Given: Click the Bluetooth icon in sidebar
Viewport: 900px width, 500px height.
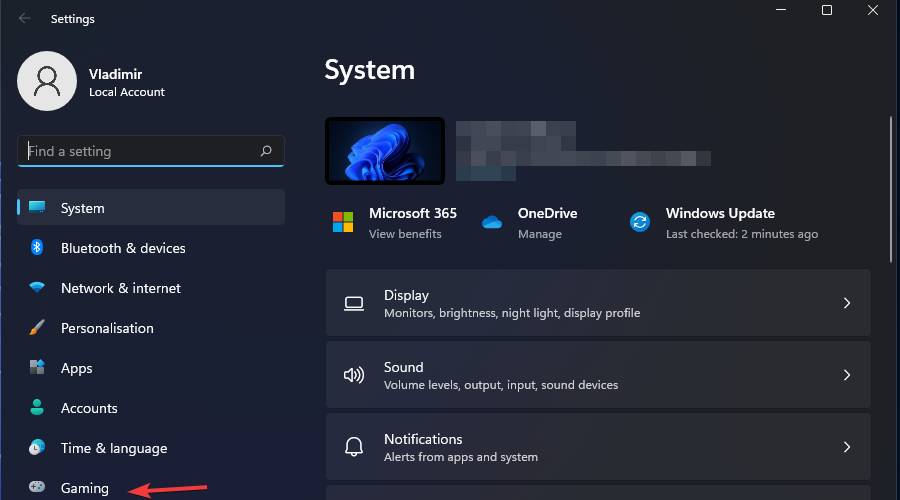Looking at the screenshot, I should coord(37,247).
